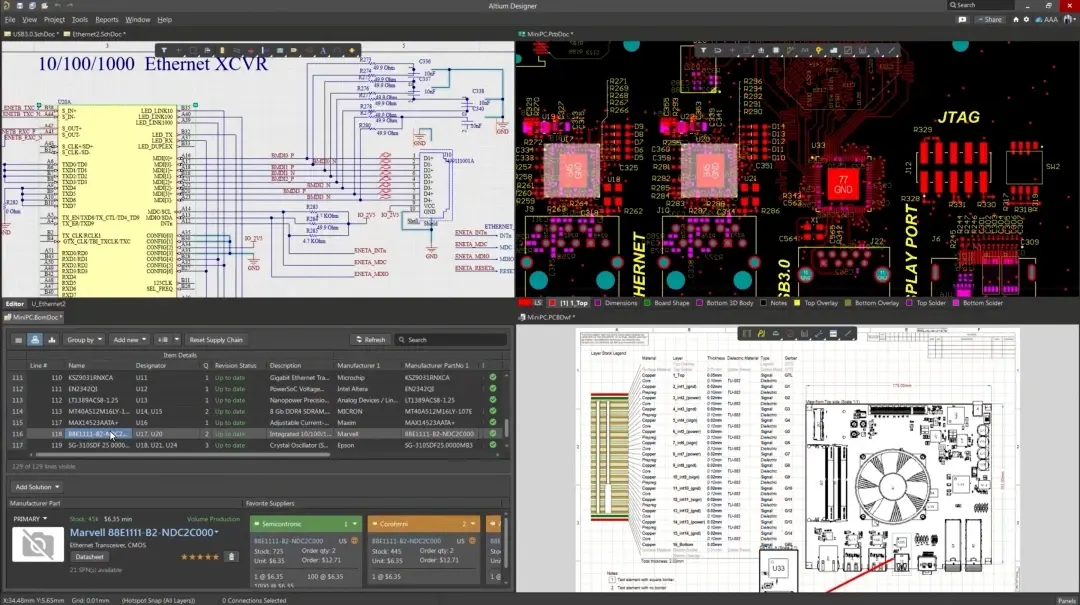Viewport: 1080px width, 605px height.
Task: Switch to the USB3.0.SchDoc tab
Action: click(32, 34)
